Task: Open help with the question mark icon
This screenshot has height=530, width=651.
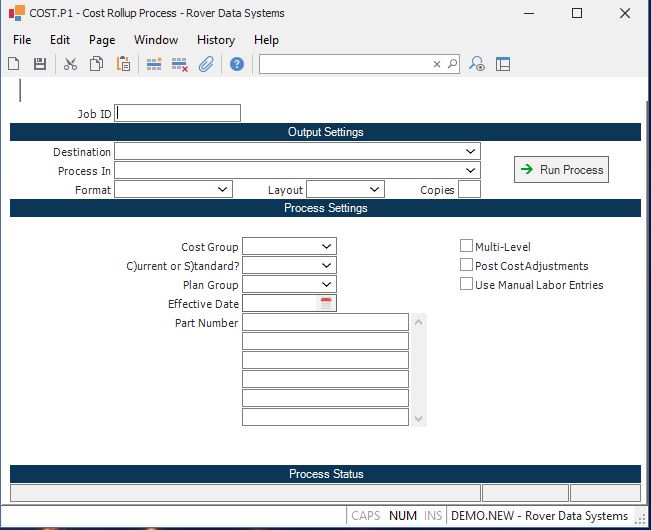Action: pyautogui.click(x=237, y=64)
